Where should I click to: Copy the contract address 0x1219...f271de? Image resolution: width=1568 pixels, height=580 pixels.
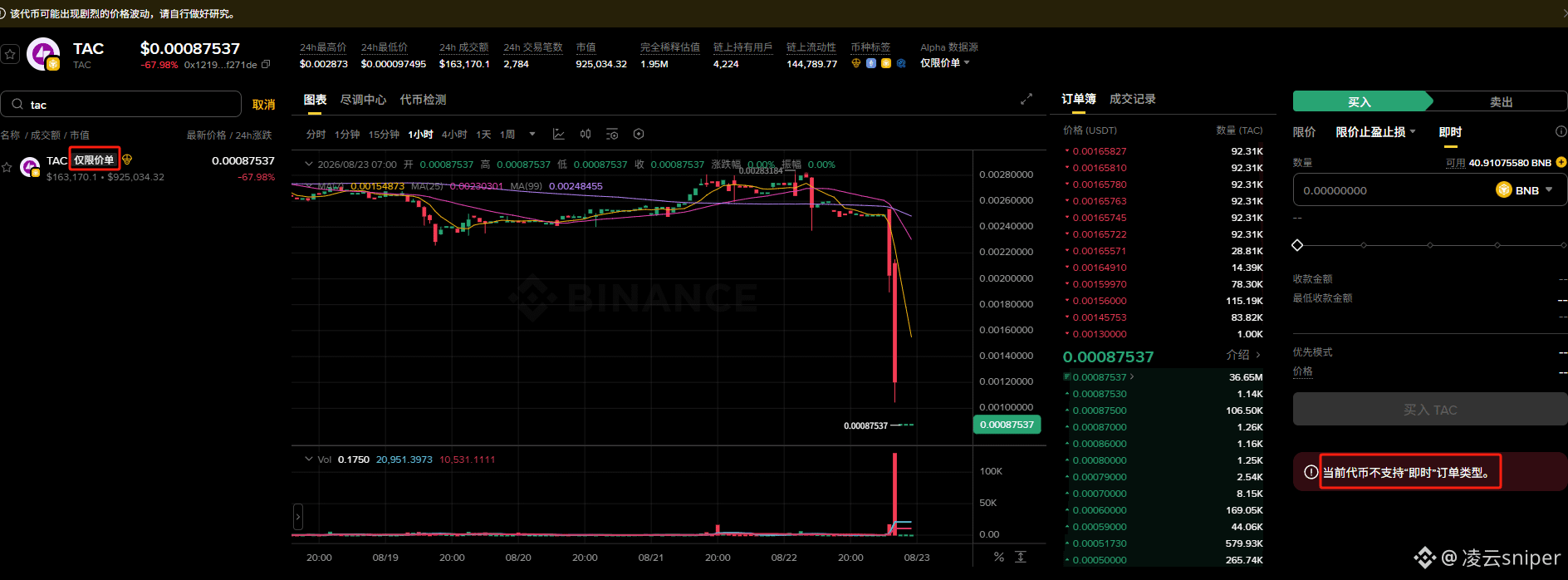(x=266, y=65)
